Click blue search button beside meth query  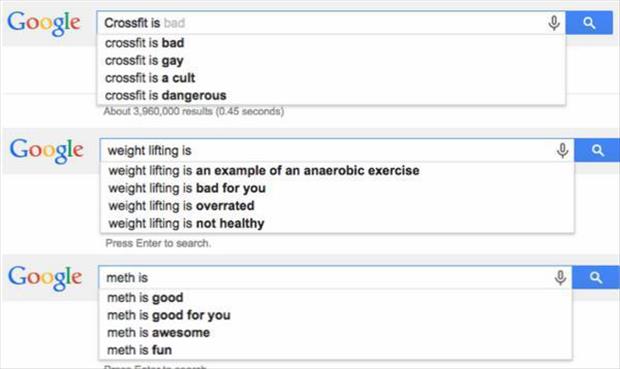tap(596, 278)
